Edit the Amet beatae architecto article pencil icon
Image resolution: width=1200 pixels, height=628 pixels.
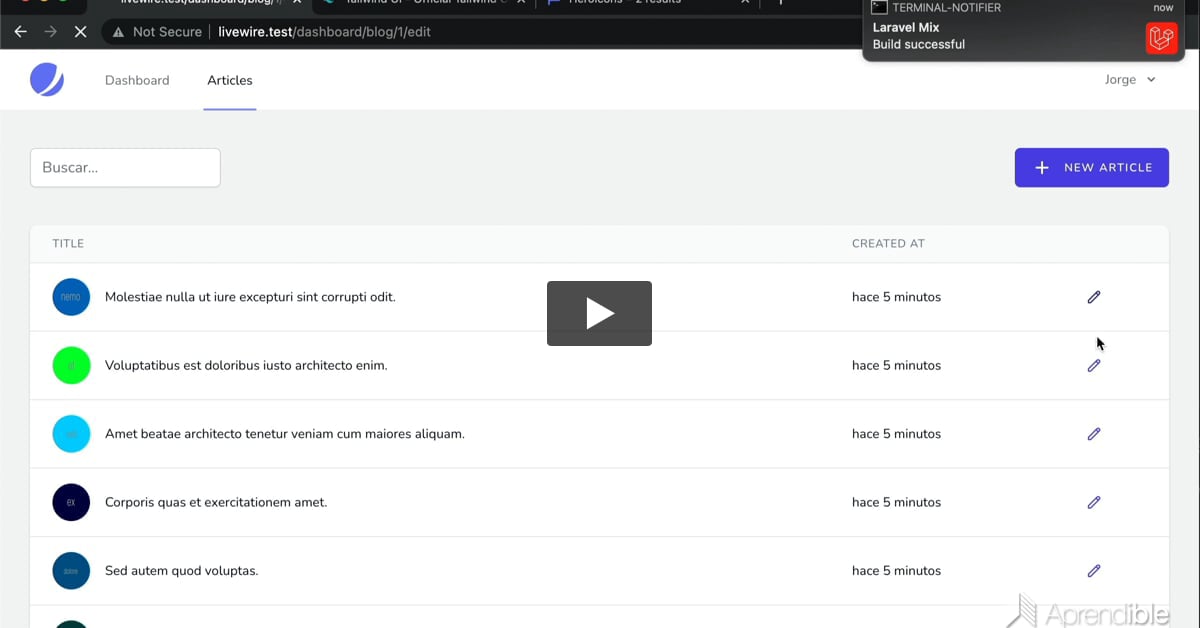pos(1094,434)
